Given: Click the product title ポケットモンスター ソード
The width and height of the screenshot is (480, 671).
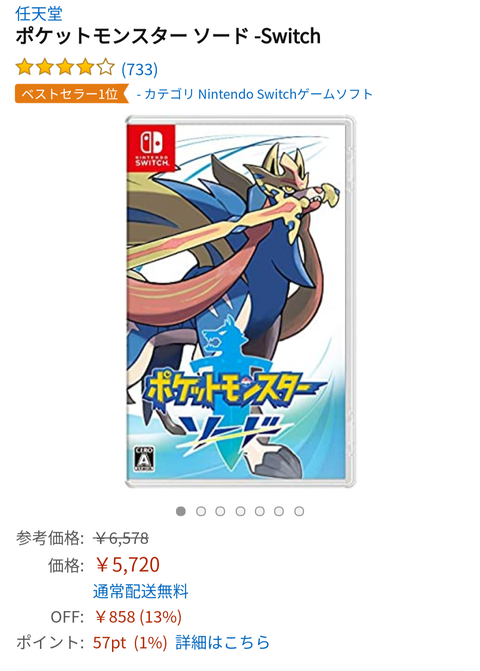Looking at the screenshot, I should pos(168,36).
